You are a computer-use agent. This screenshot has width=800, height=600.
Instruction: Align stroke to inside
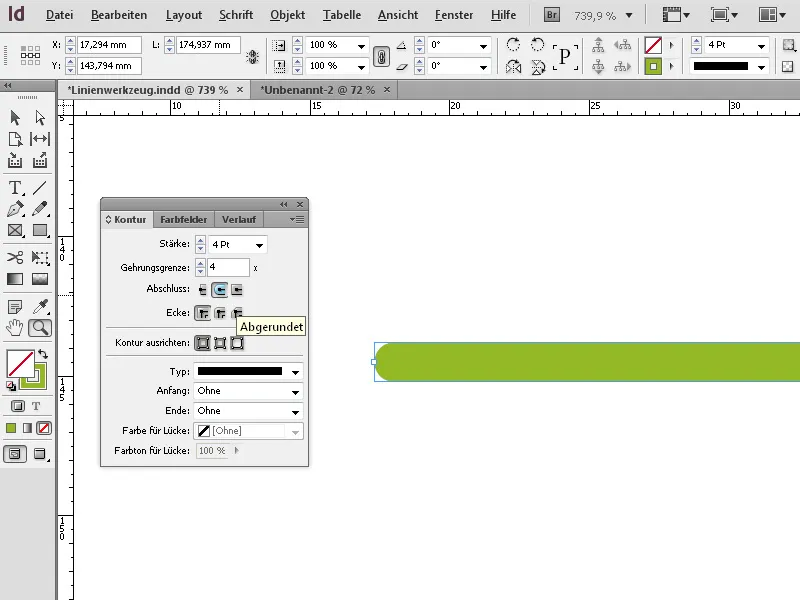[220, 343]
